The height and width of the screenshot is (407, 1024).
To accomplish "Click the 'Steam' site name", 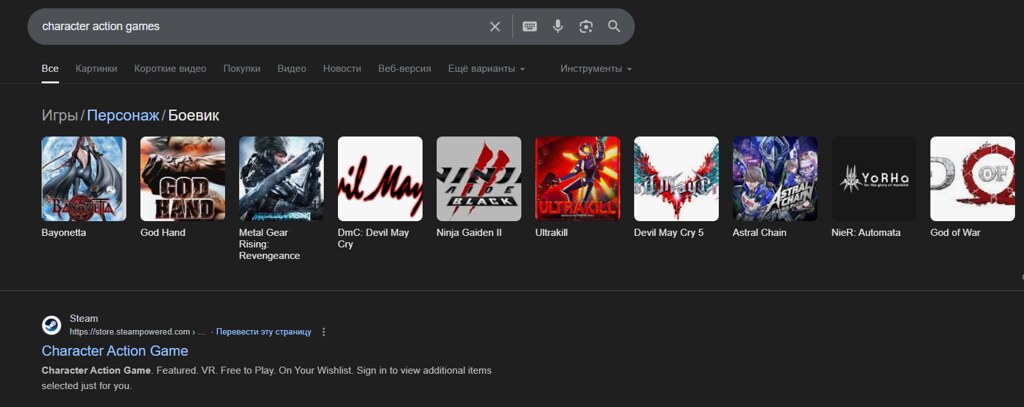I will click(x=84, y=319).
